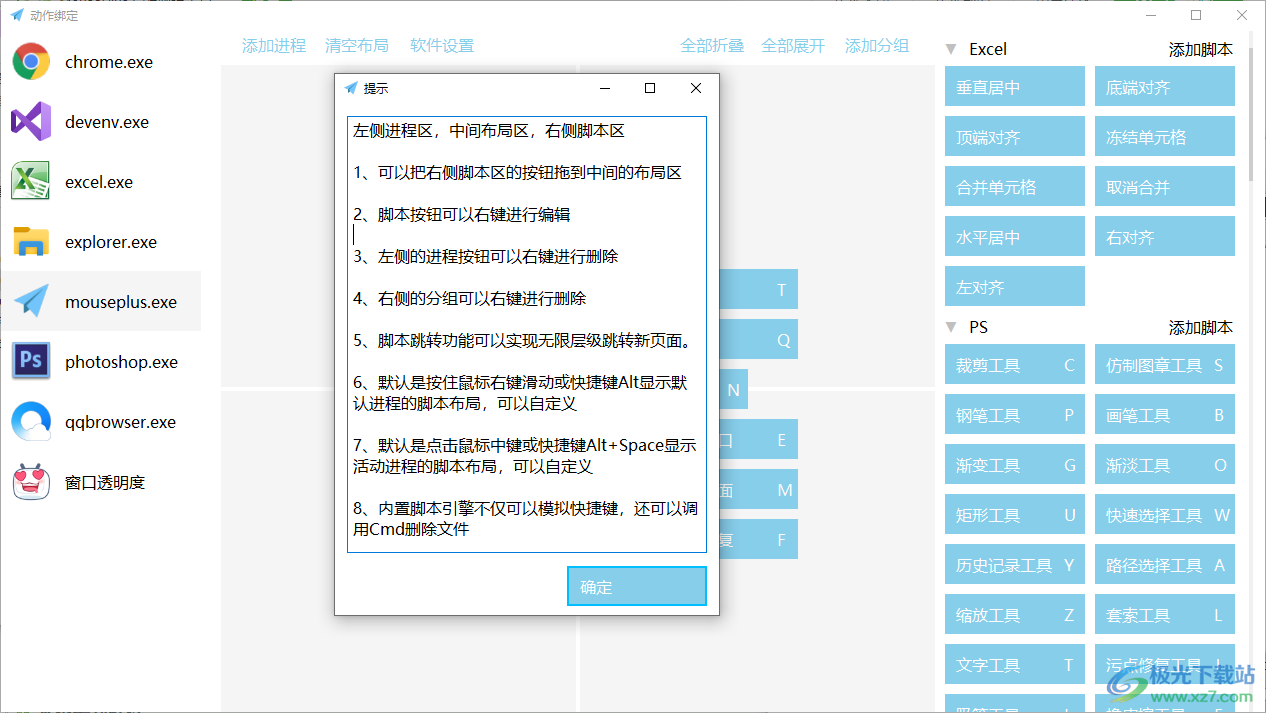Open 添加进程 in the top menu
The height and width of the screenshot is (713, 1266).
pos(274,46)
